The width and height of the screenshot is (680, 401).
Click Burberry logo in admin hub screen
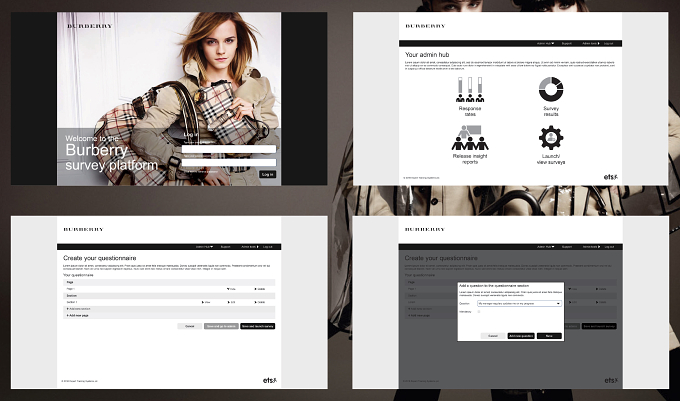tap(425, 26)
